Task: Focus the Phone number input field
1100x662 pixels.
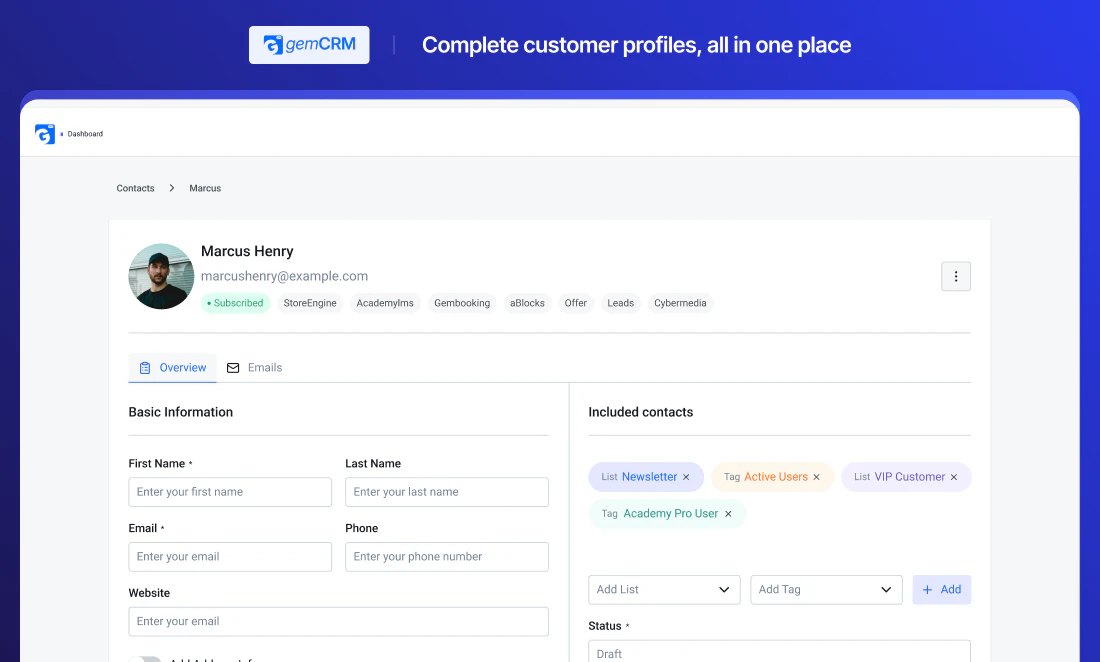Action: [x=447, y=557]
